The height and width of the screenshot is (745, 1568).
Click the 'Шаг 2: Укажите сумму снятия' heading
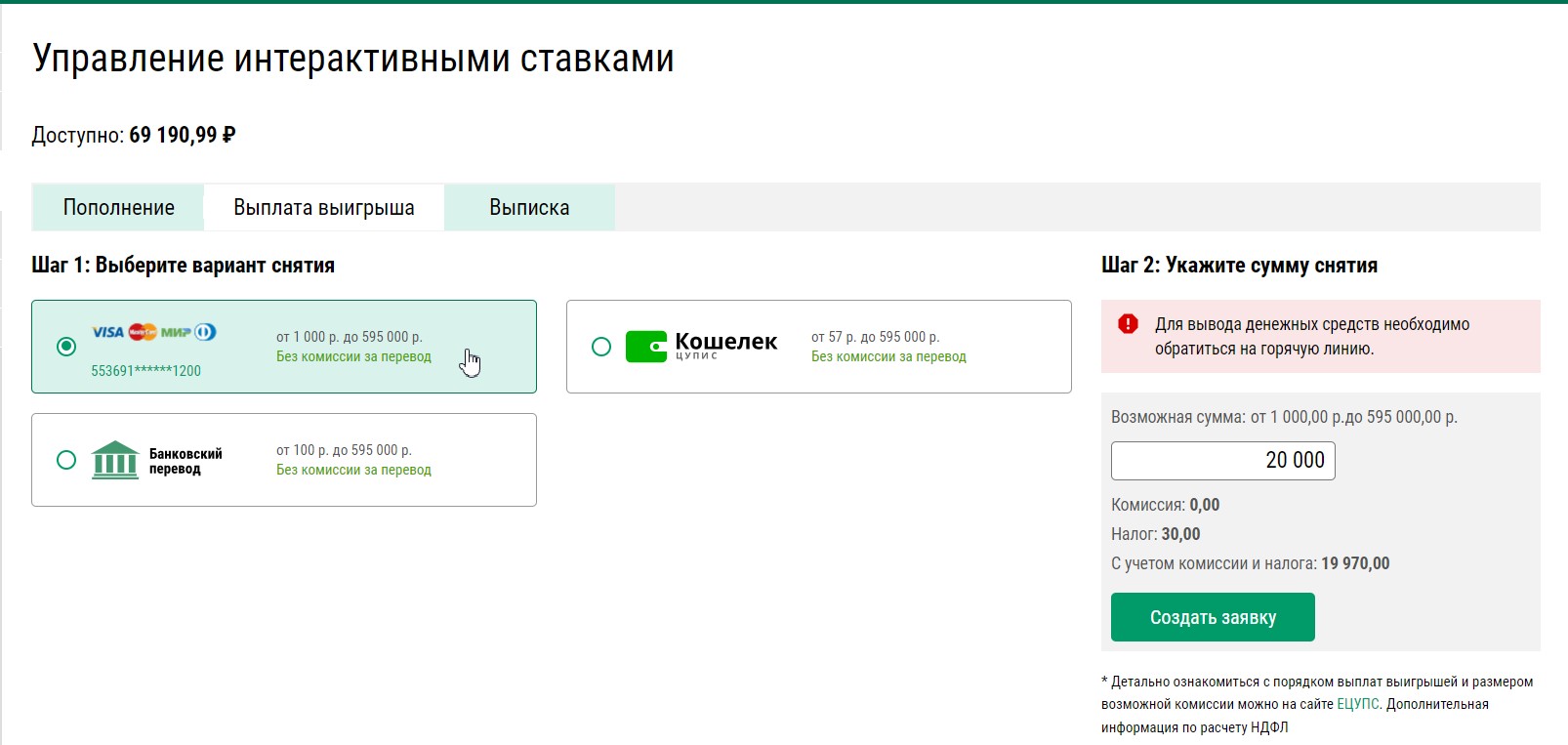[x=1240, y=265]
